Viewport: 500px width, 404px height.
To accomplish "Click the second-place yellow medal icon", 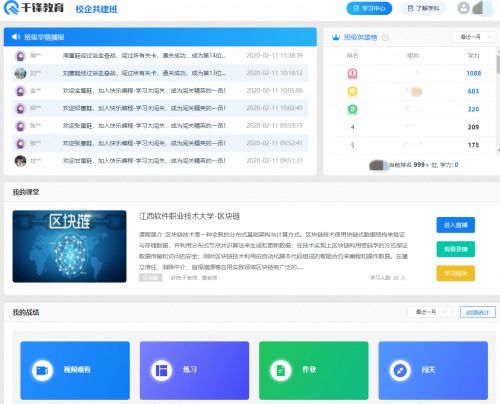I will (x=352, y=91).
